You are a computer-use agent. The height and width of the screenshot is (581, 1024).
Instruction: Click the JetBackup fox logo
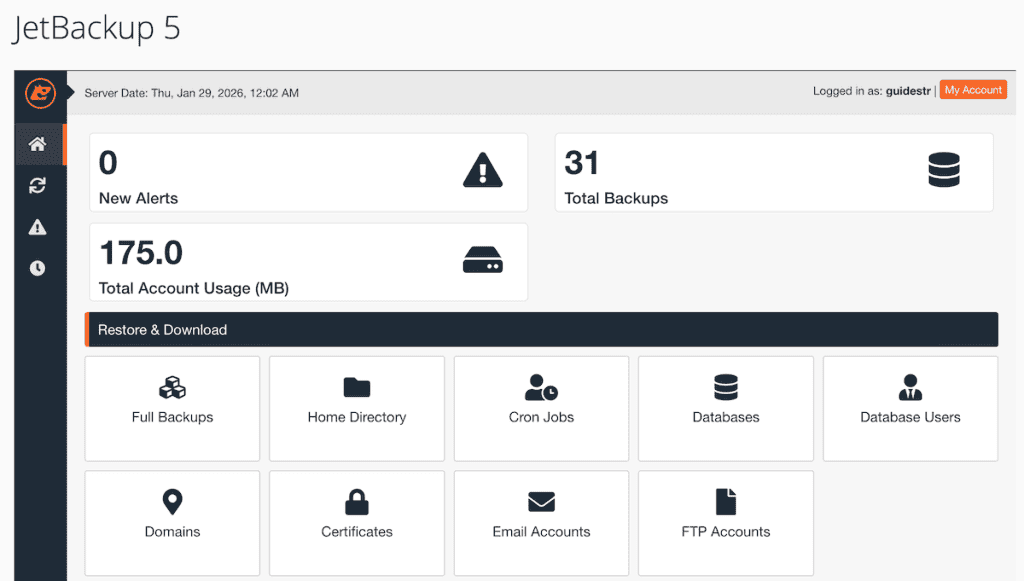pyautogui.click(x=40, y=93)
